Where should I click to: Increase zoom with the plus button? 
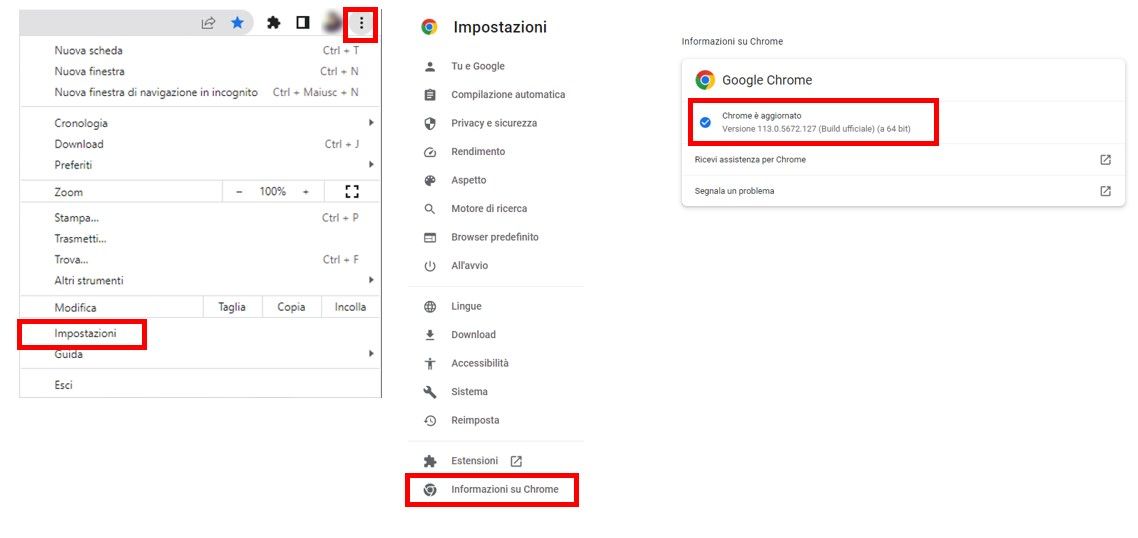pyautogui.click(x=306, y=192)
